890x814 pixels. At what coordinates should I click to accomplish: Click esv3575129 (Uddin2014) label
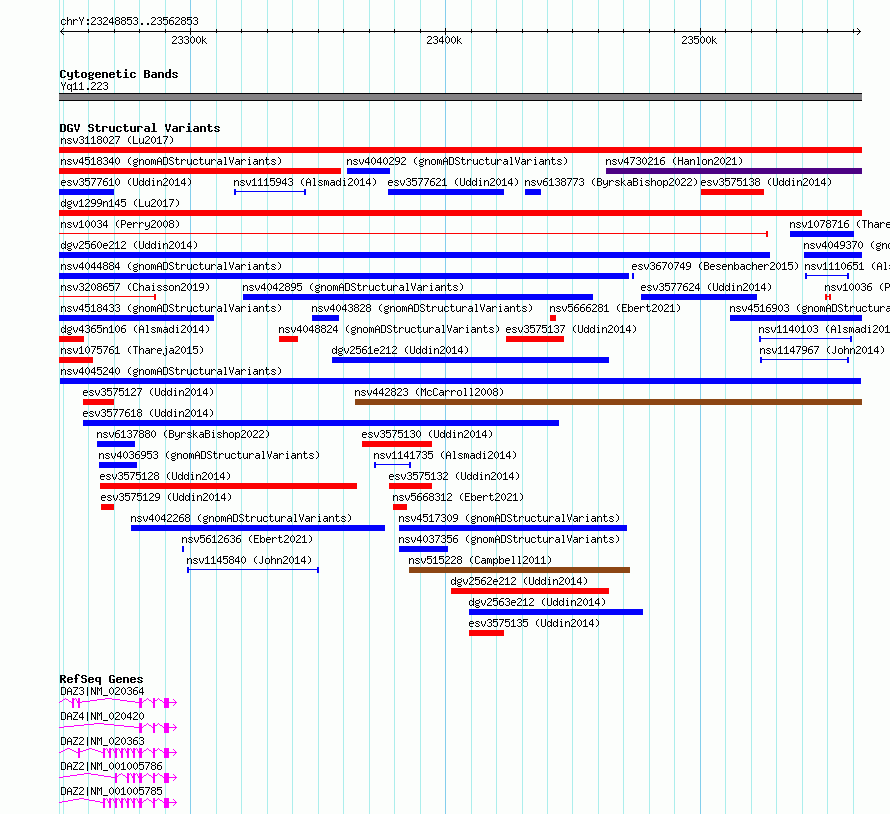click(166, 497)
